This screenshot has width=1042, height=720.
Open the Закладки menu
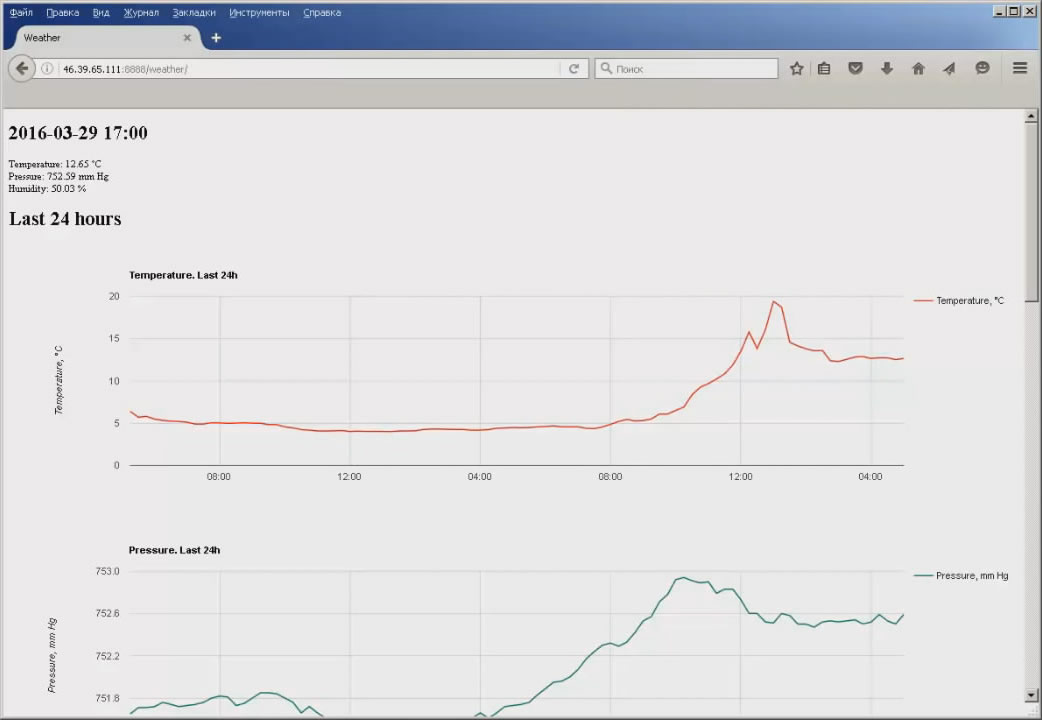(x=193, y=13)
